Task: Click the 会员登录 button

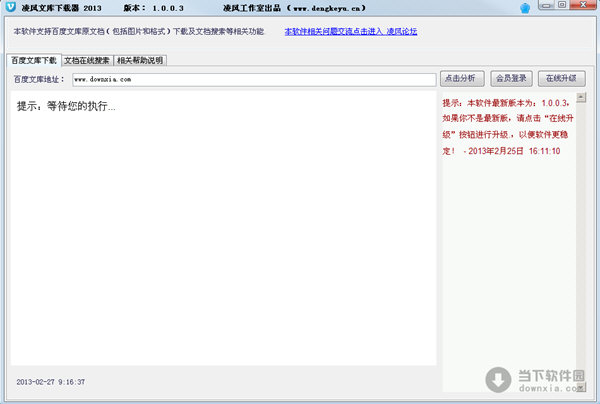Action: [511, 78]
